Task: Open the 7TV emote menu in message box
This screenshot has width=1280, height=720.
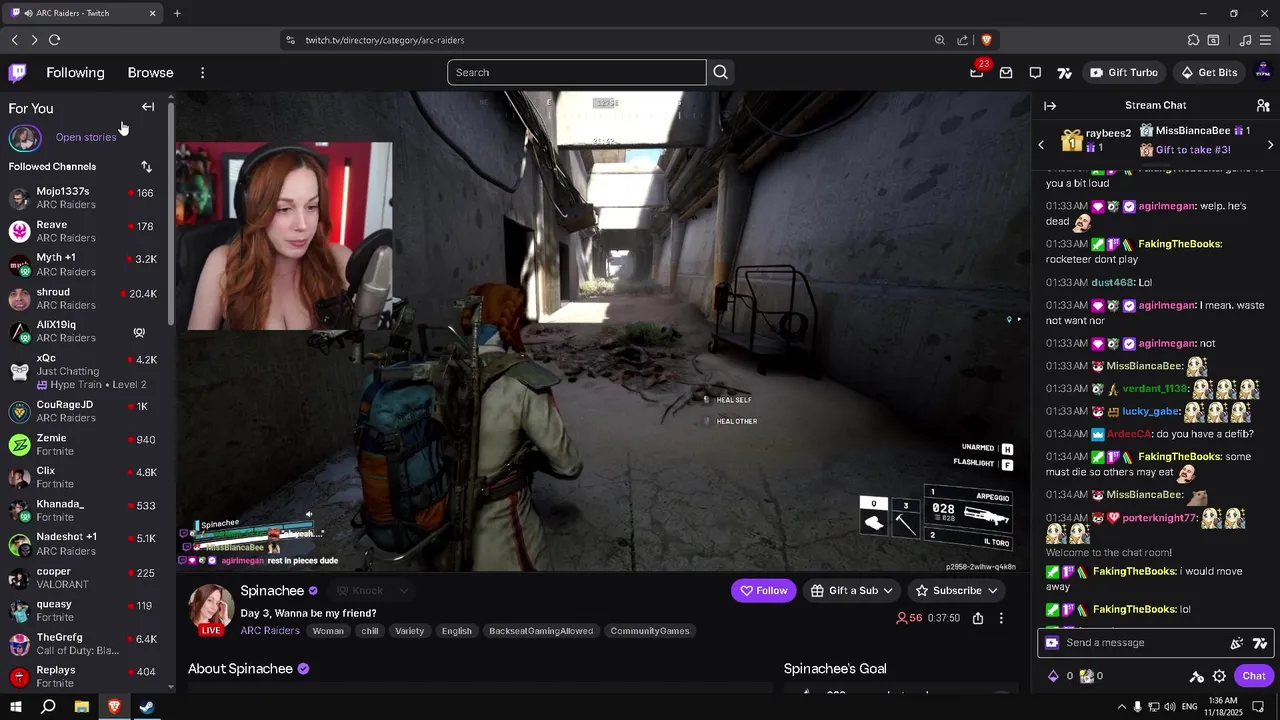Action: point(1260,643)
